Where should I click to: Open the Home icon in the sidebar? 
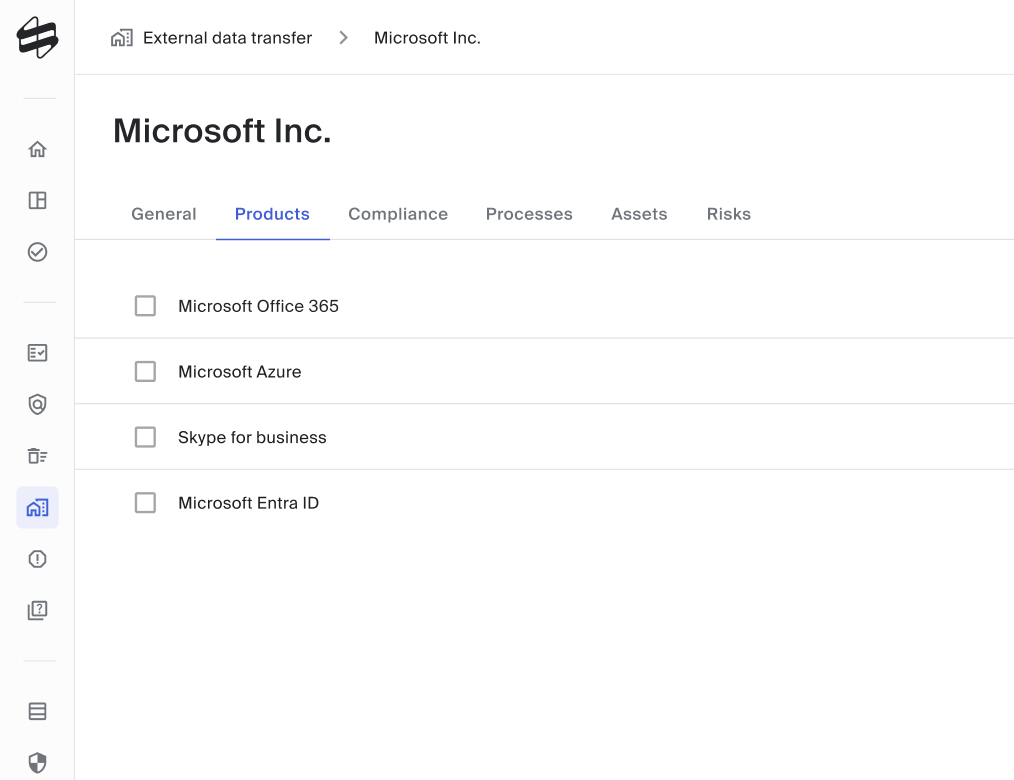pyautogui.click(x=38, y=149)
